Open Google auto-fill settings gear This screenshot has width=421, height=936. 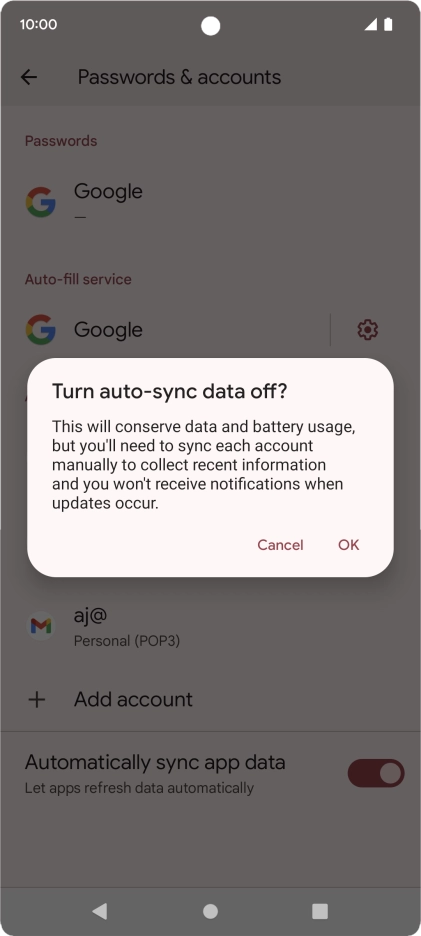coord(367,330)
